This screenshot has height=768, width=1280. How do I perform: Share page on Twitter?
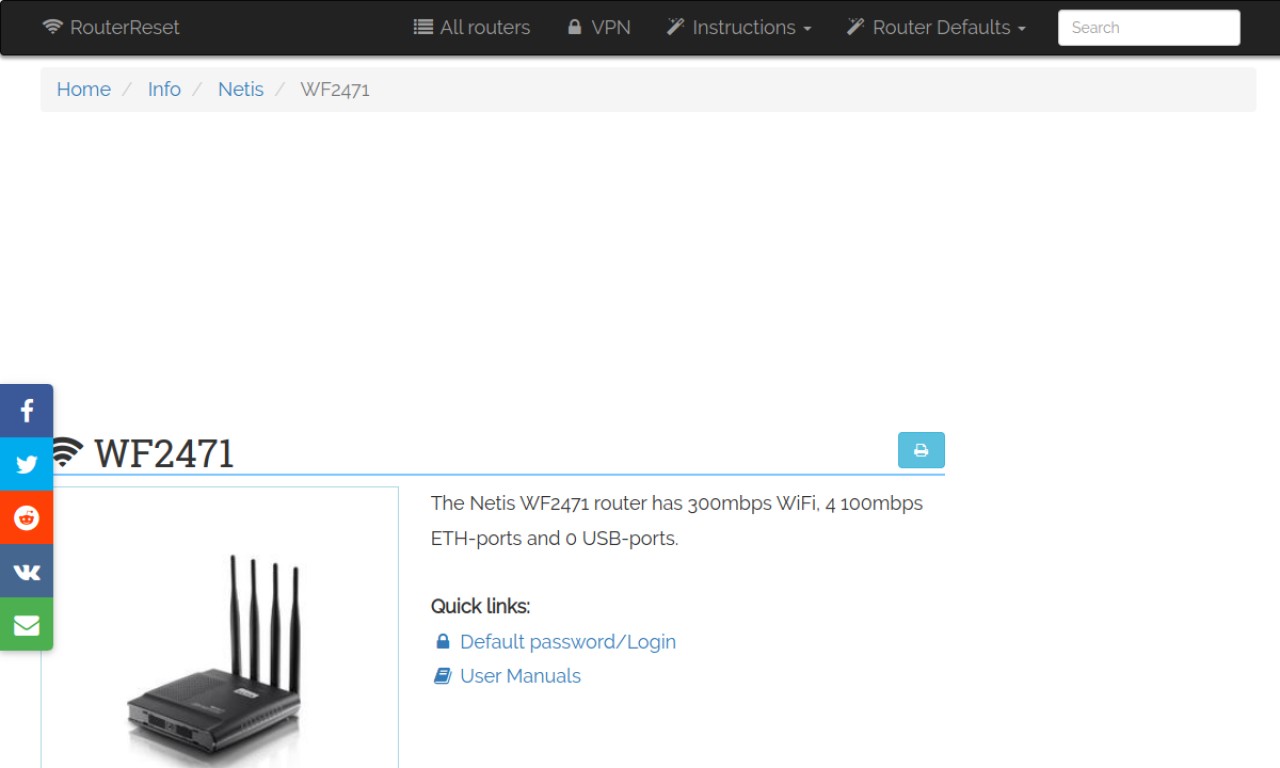27,464
